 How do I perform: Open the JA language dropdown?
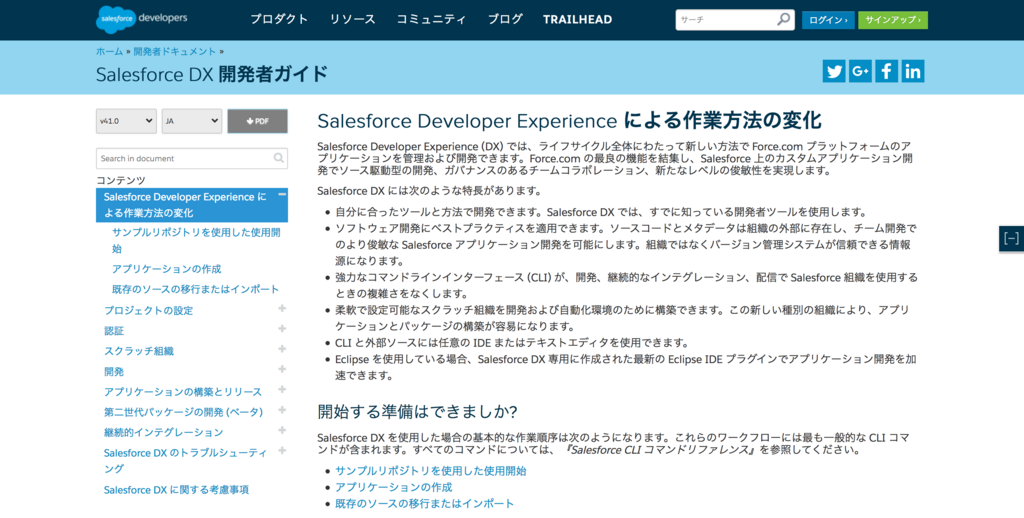tap(192, 121)
